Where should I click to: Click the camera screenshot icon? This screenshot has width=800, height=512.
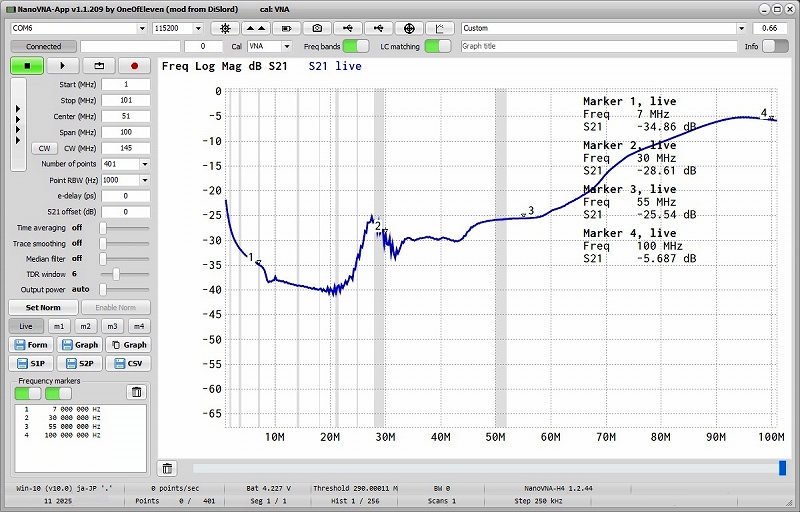point(318,28)
